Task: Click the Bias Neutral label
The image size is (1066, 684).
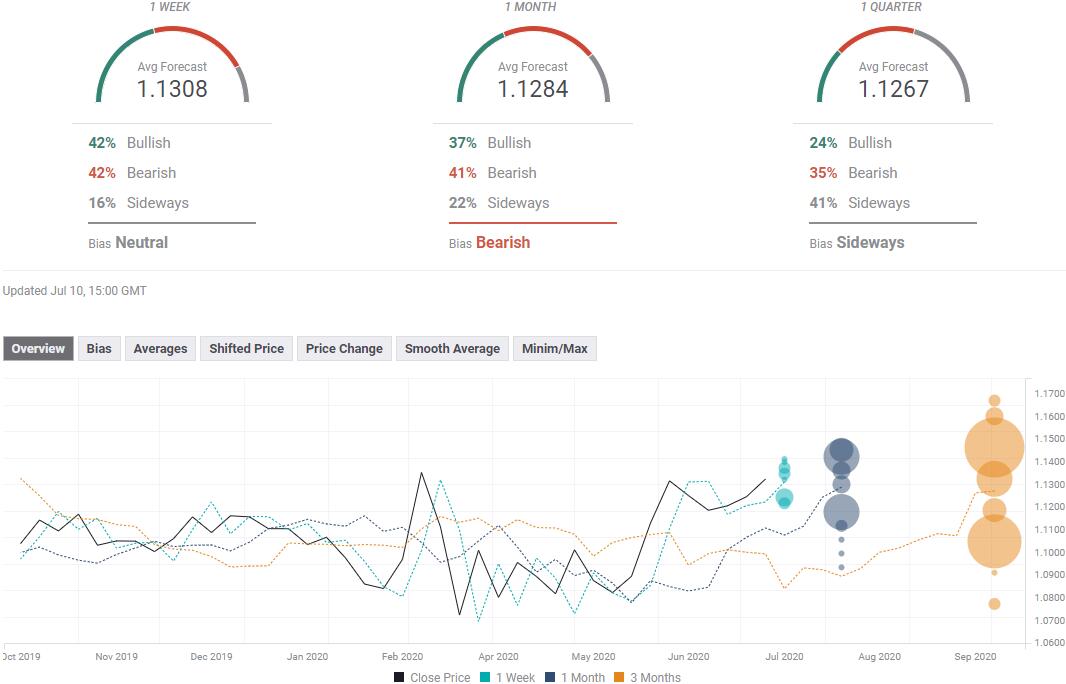Action: pyautogui.click(x=128, y=243)
